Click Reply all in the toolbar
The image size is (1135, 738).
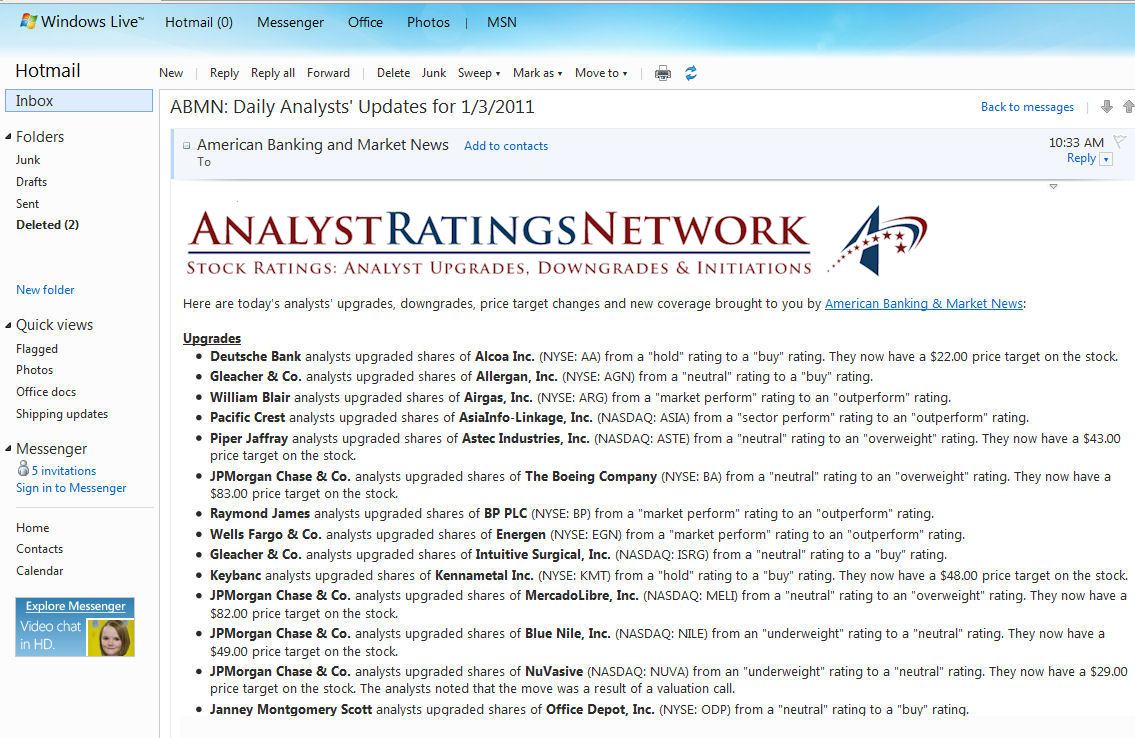click(x=273, y=73)
